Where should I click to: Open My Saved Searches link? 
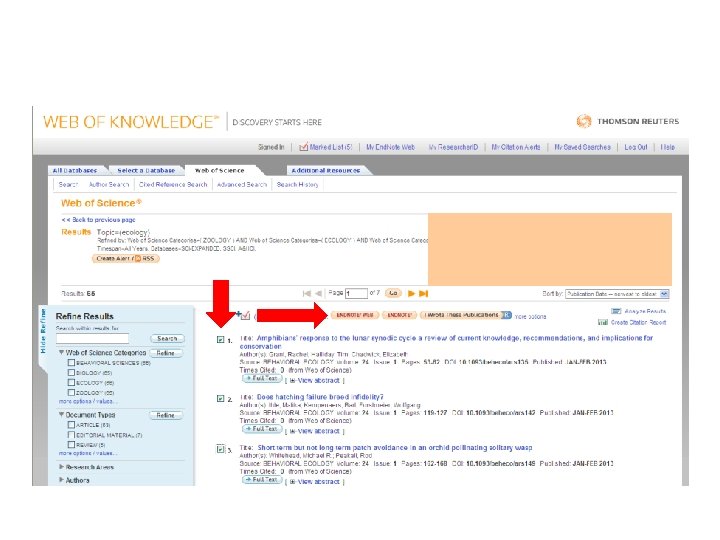point(582,147)
